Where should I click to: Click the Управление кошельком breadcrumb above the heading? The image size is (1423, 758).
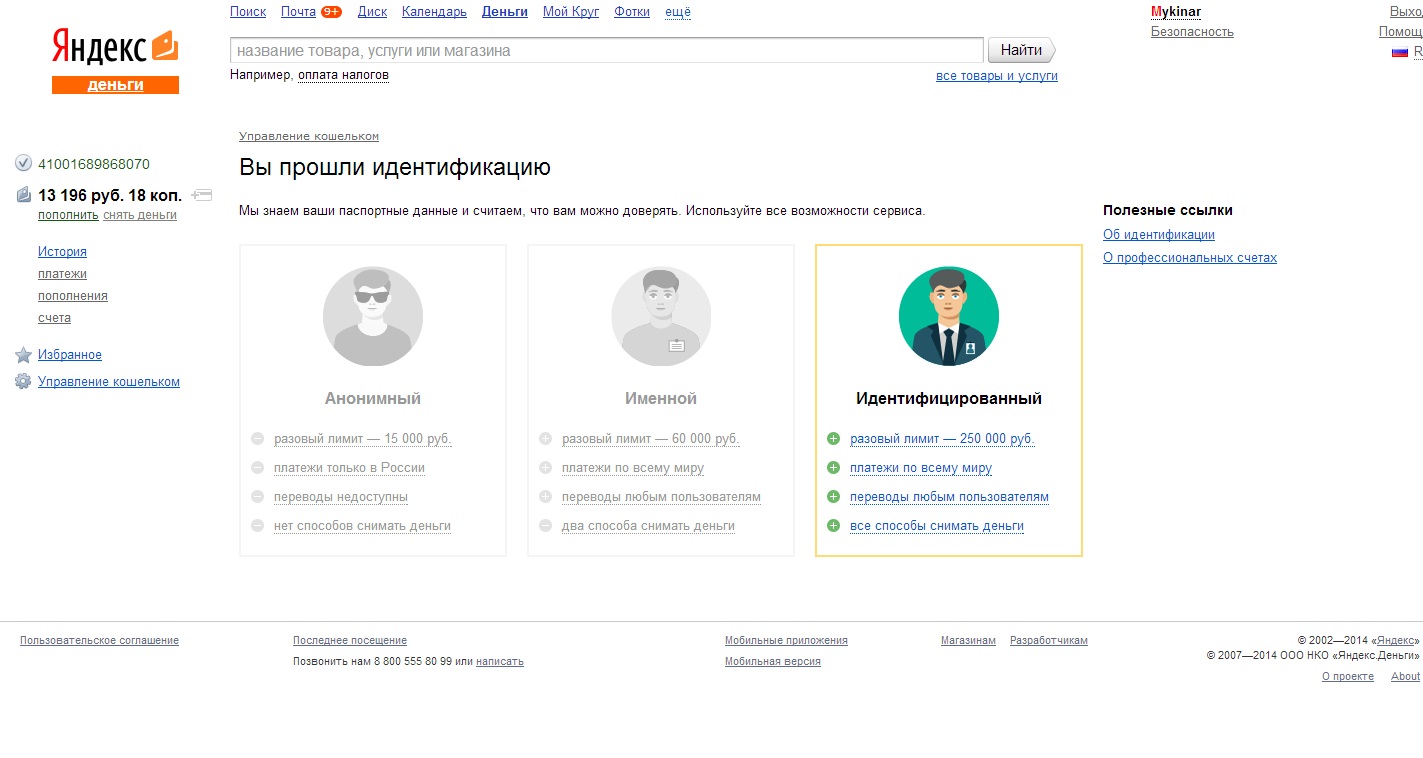(309, 136)
